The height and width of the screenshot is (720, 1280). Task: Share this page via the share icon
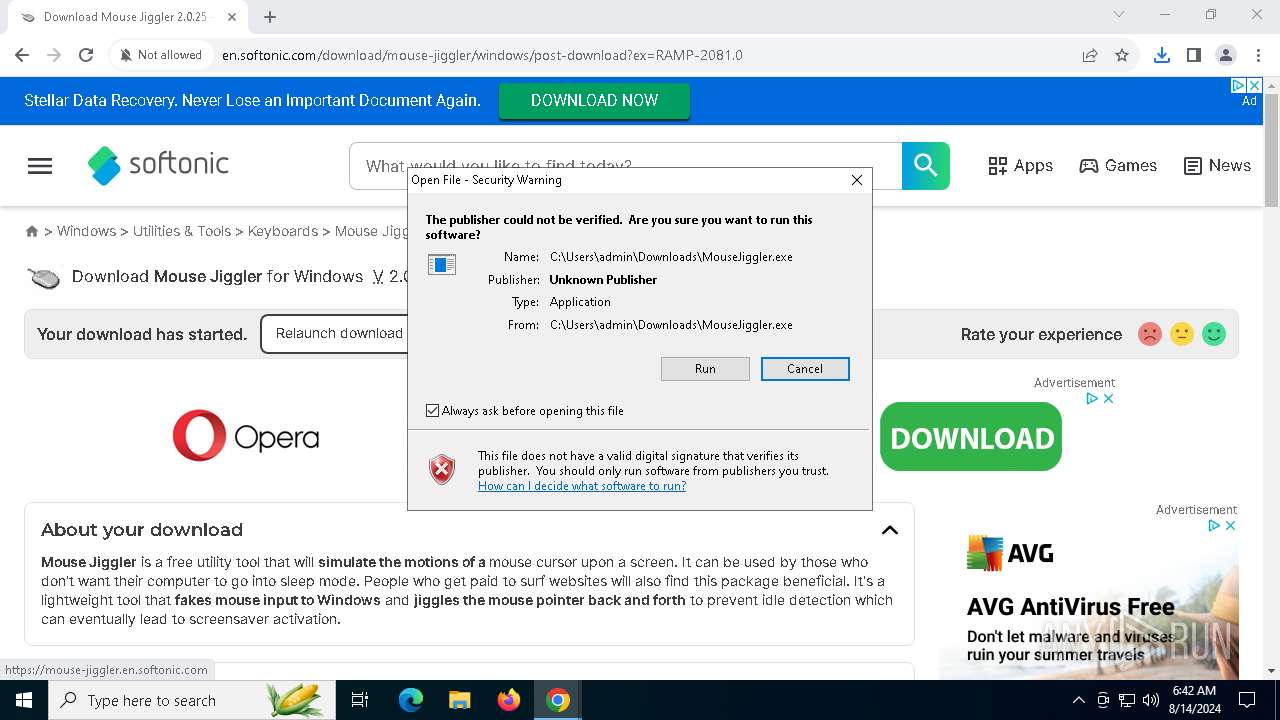click(1090, 55)
